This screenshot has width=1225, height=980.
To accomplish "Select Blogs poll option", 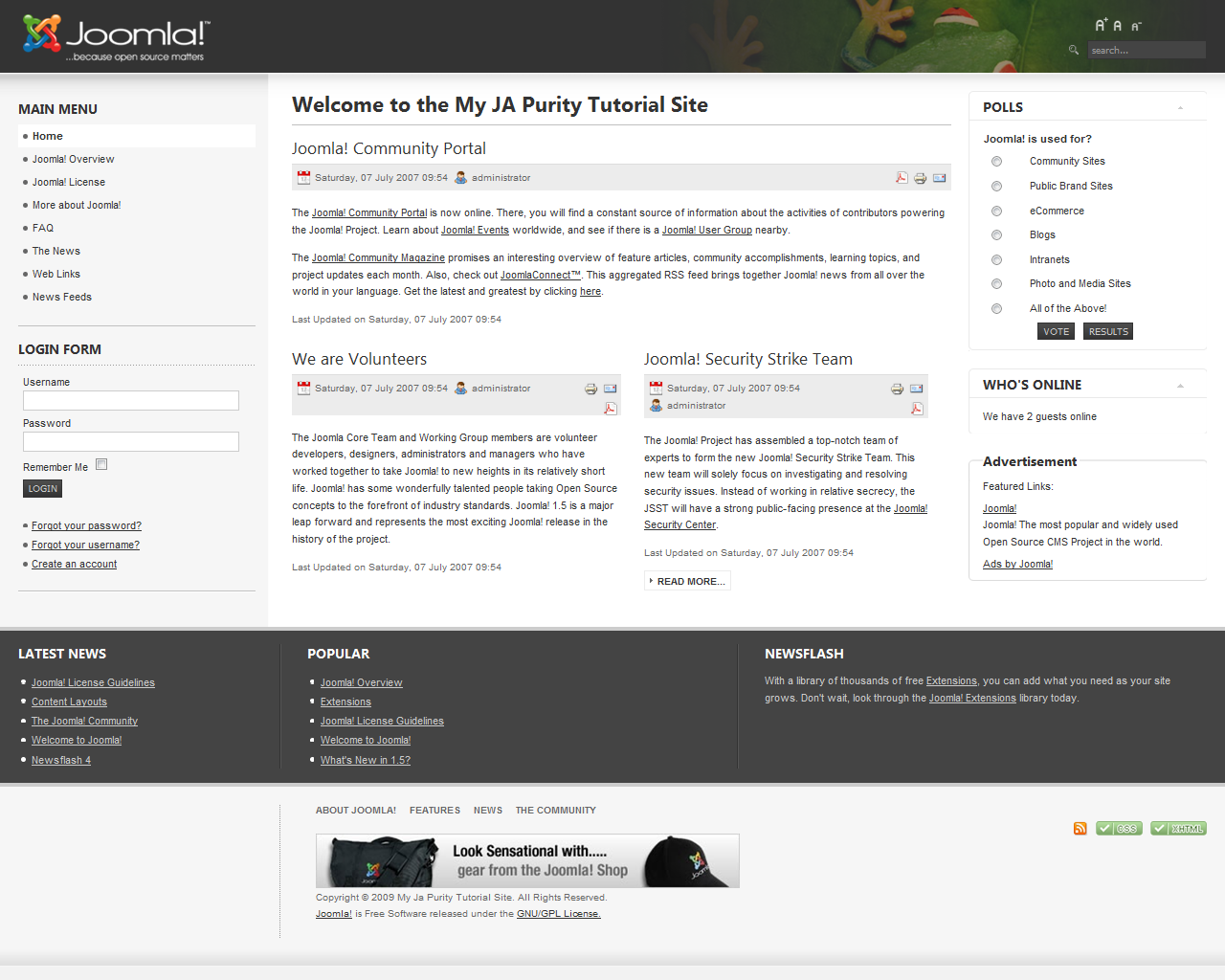I will (x=997, y=235).
